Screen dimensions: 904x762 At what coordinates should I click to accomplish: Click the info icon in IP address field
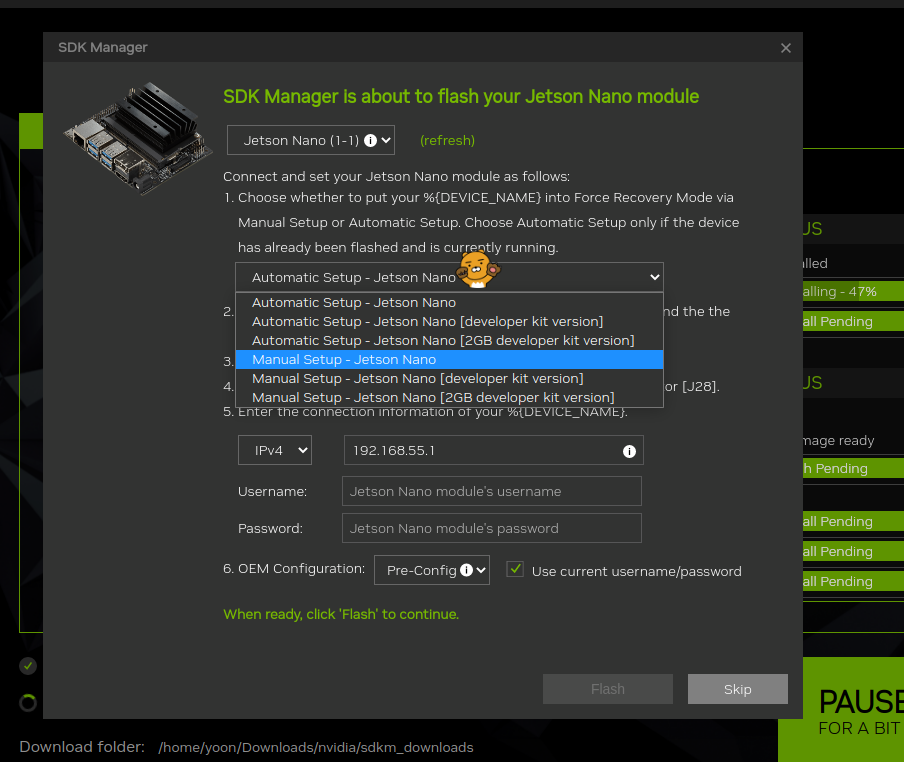[x=629, y=451]
